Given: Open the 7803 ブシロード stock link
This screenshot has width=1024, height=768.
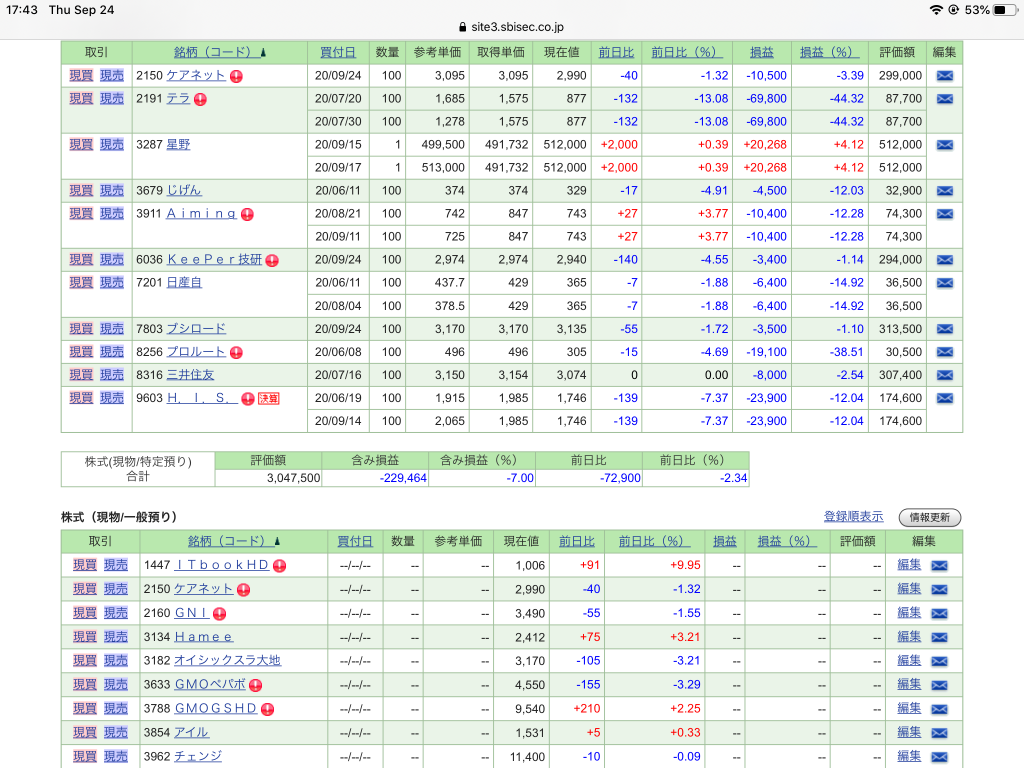Looking at the screenshot, I should pos(196,328).
